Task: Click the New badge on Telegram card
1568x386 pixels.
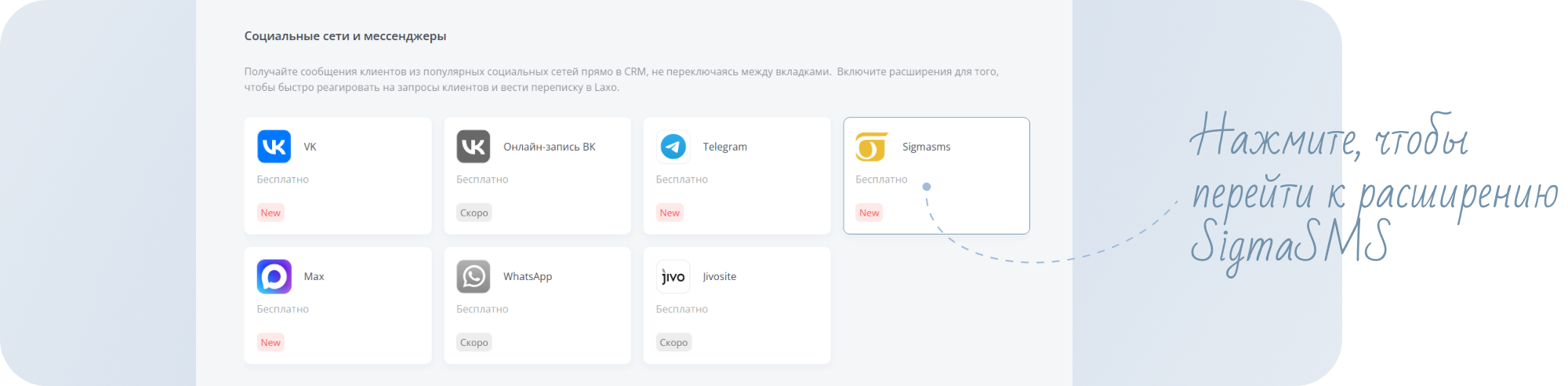Action: pos(670,213)
